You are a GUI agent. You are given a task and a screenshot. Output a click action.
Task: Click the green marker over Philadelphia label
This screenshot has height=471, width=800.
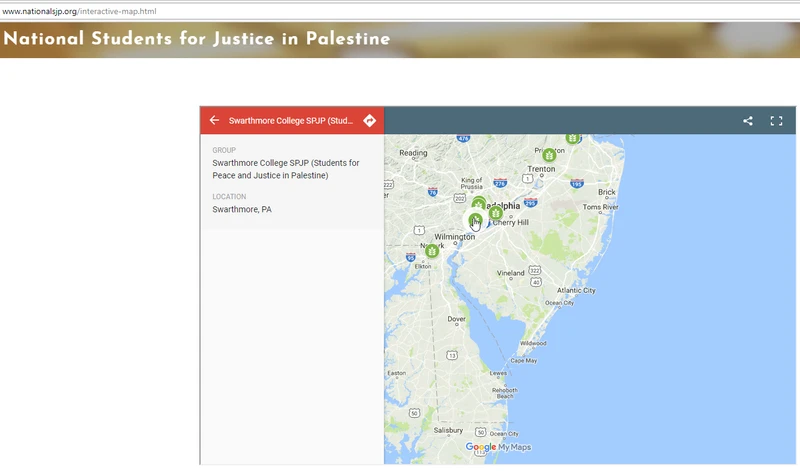(479, 203)
